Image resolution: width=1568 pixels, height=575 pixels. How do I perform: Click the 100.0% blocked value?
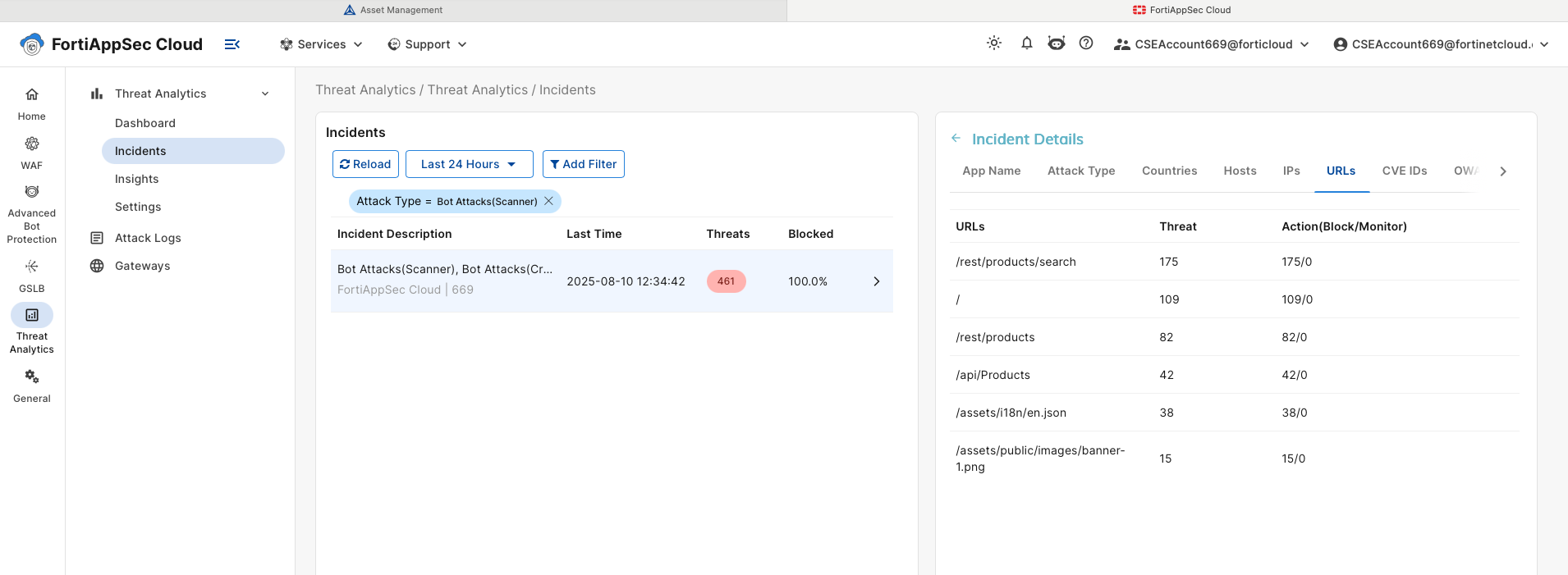[808, 281]
